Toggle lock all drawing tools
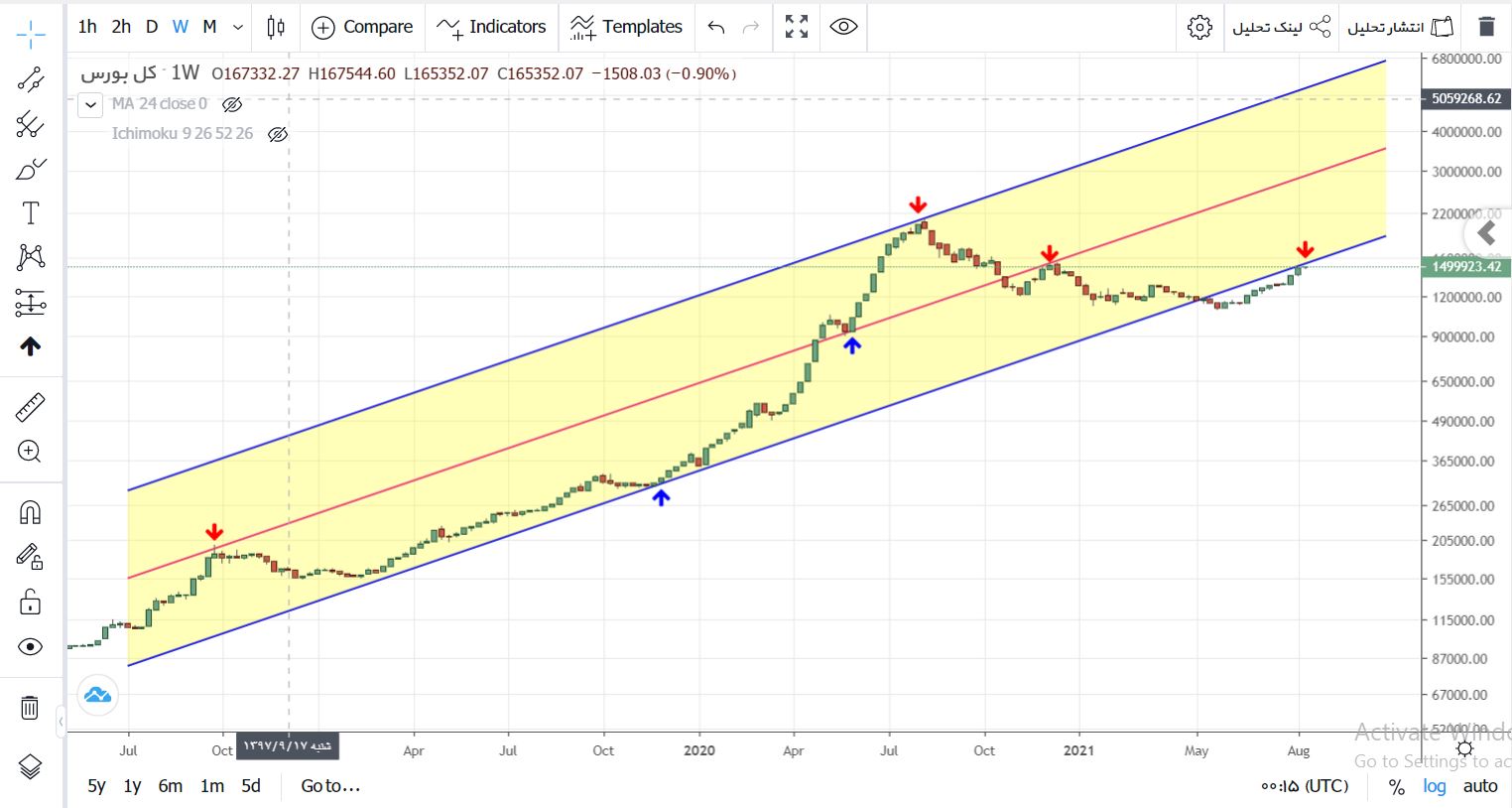The width and height of the screenshot is (1512, 808). tap(31, 602)
